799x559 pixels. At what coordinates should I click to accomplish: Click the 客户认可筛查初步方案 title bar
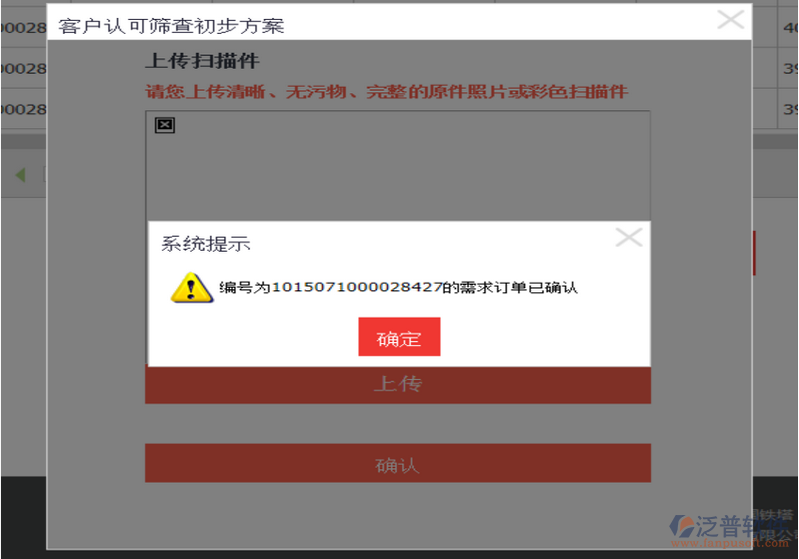[x=399, y=23]
